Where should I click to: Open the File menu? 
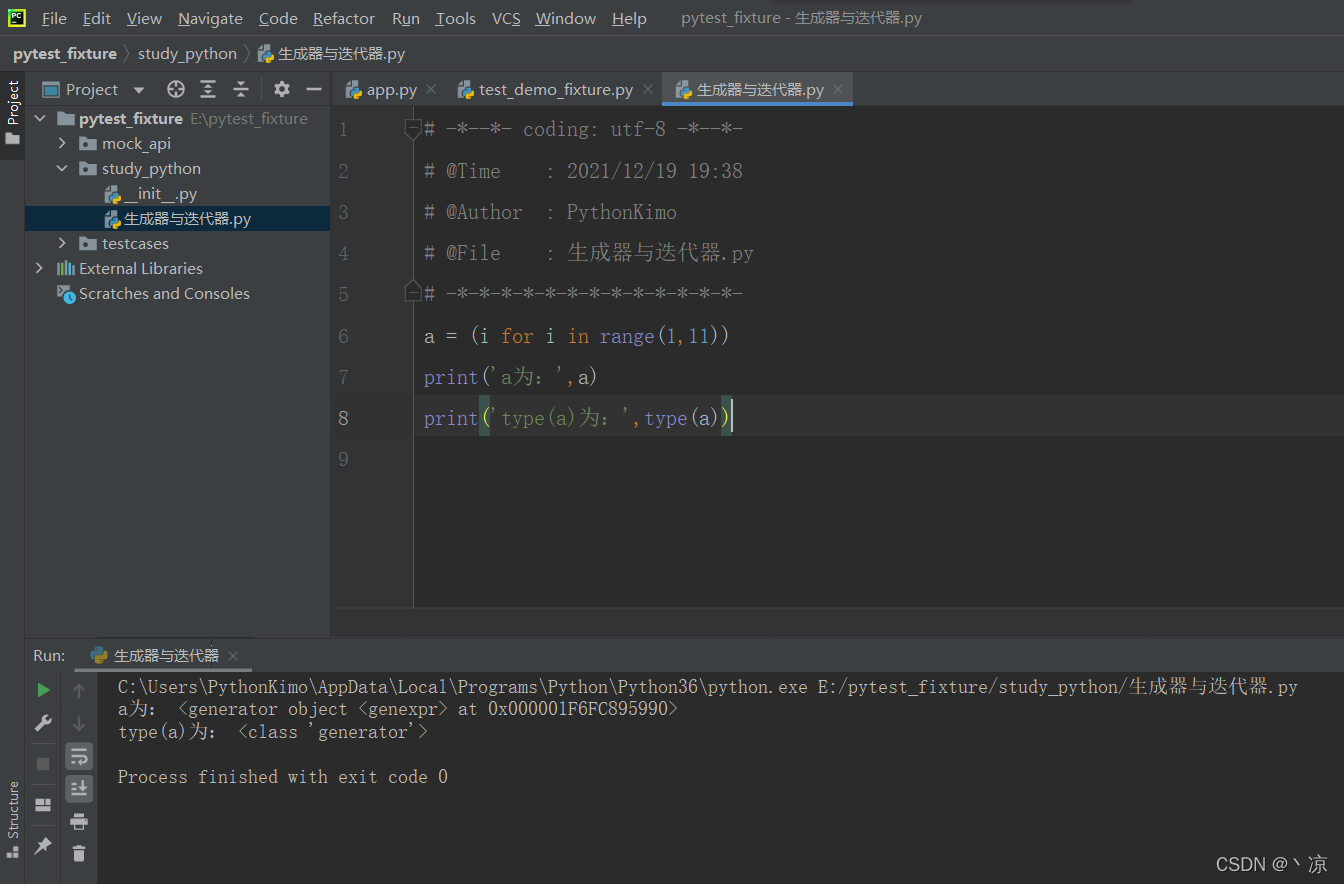click(54, 18)
